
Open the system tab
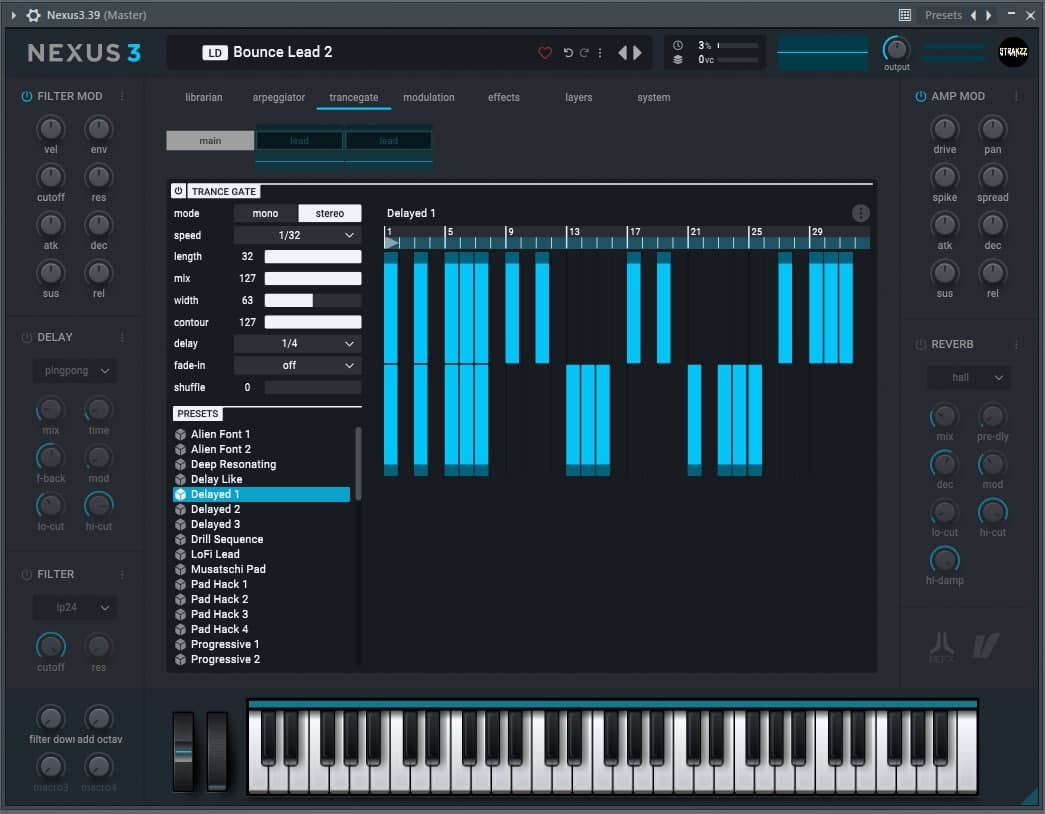(x=654, y=97)
